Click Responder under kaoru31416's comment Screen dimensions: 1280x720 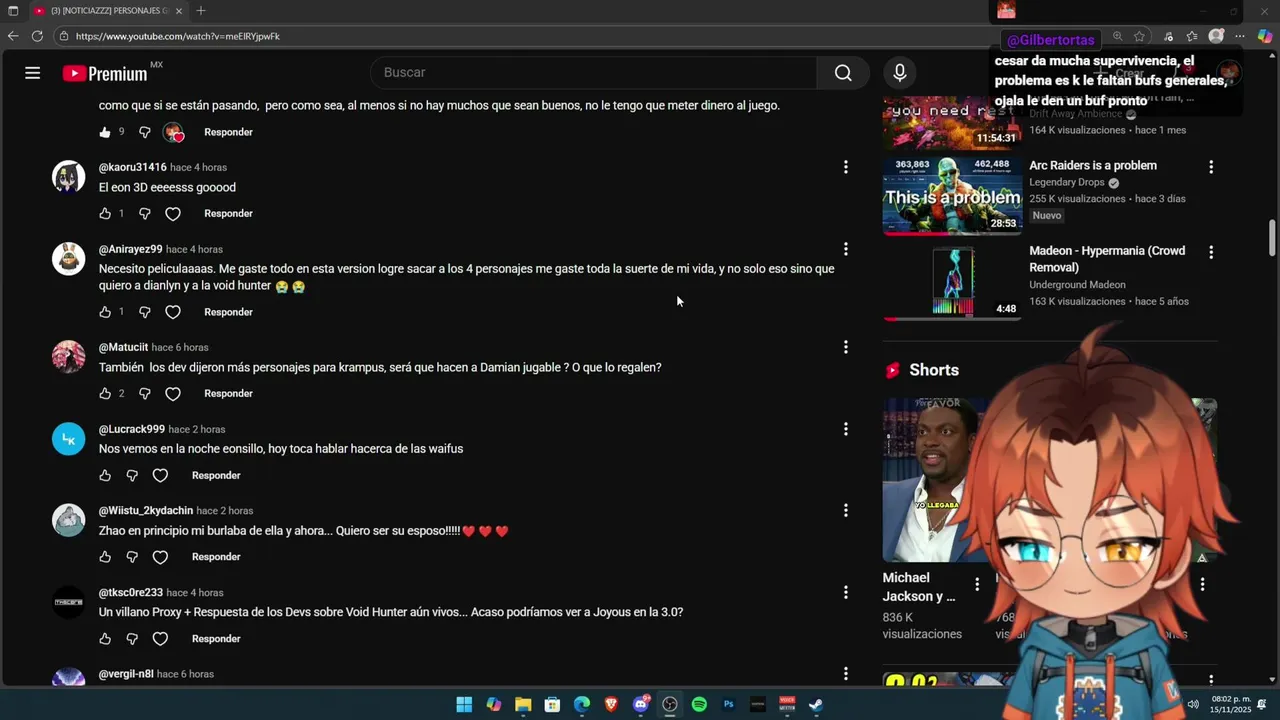(228, 214)
